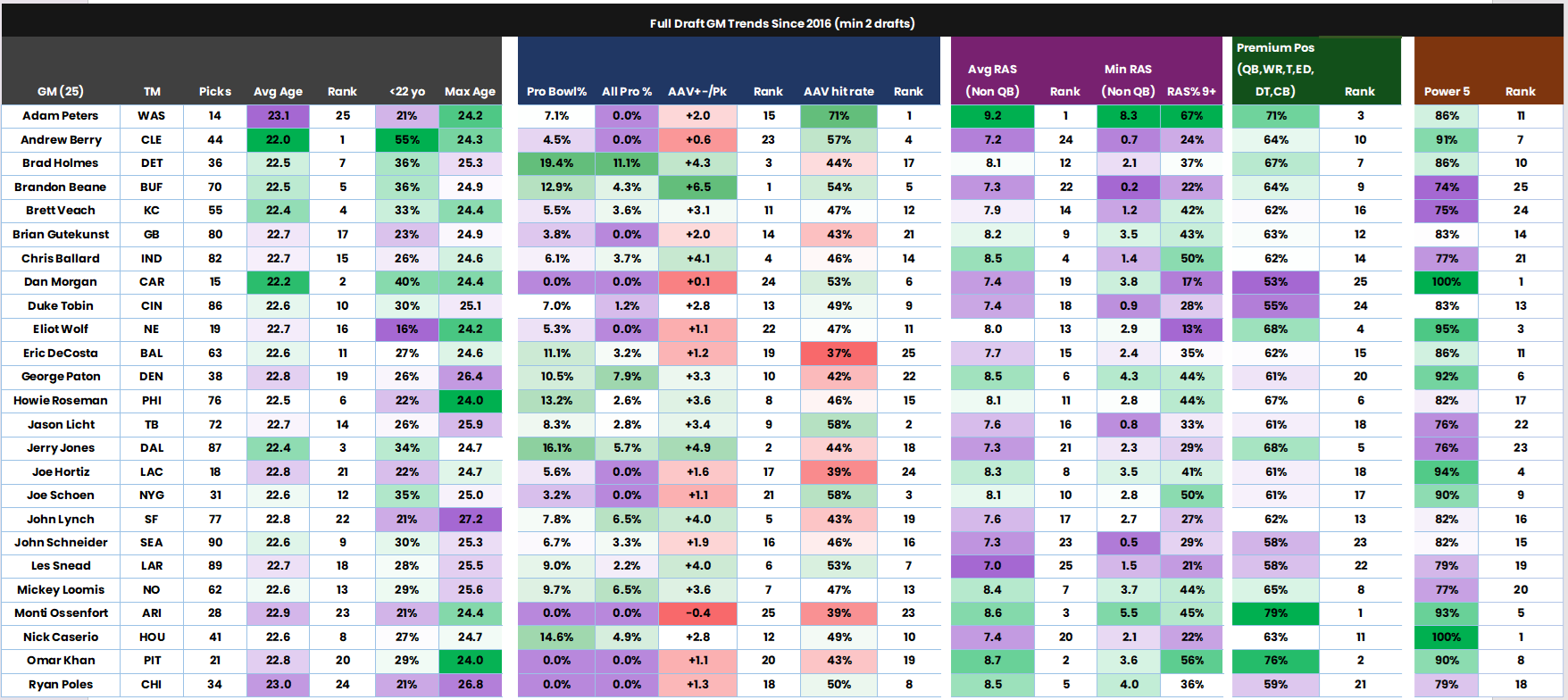Viewport: 1568px width, 700px height.
Task: Click the DET team cell
Action: pyautogui.click(x=152, y=162)
